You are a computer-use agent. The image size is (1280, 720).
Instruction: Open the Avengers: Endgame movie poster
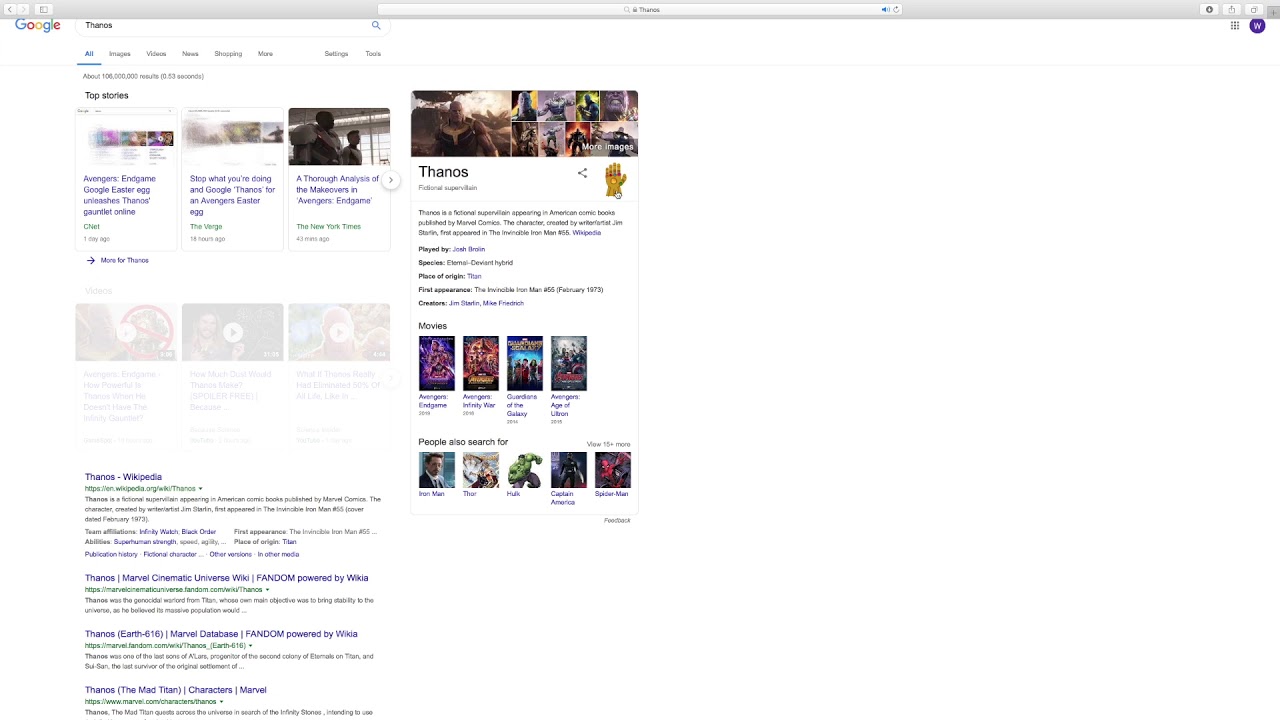pyautogui.click(x=437, y=363)
